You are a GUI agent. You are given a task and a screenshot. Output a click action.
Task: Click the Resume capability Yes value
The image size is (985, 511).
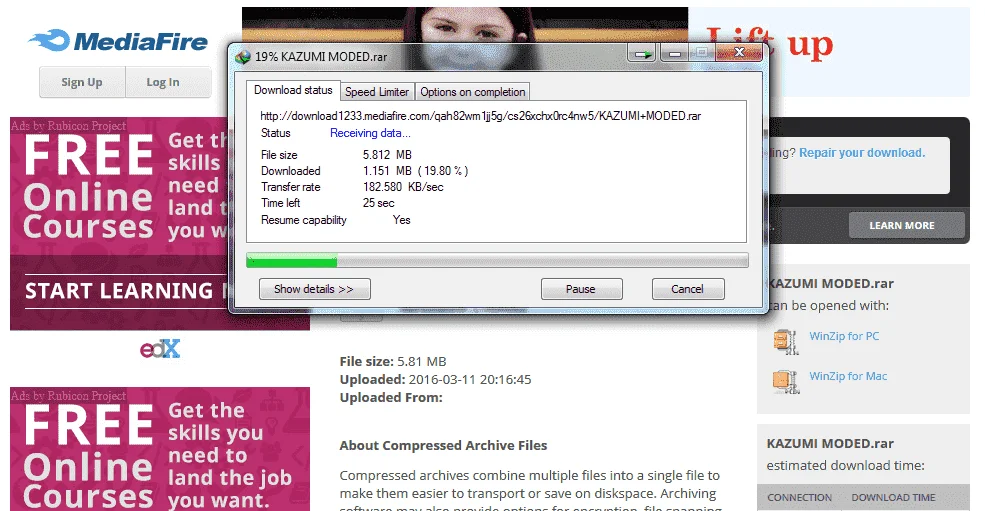[401, 220]
